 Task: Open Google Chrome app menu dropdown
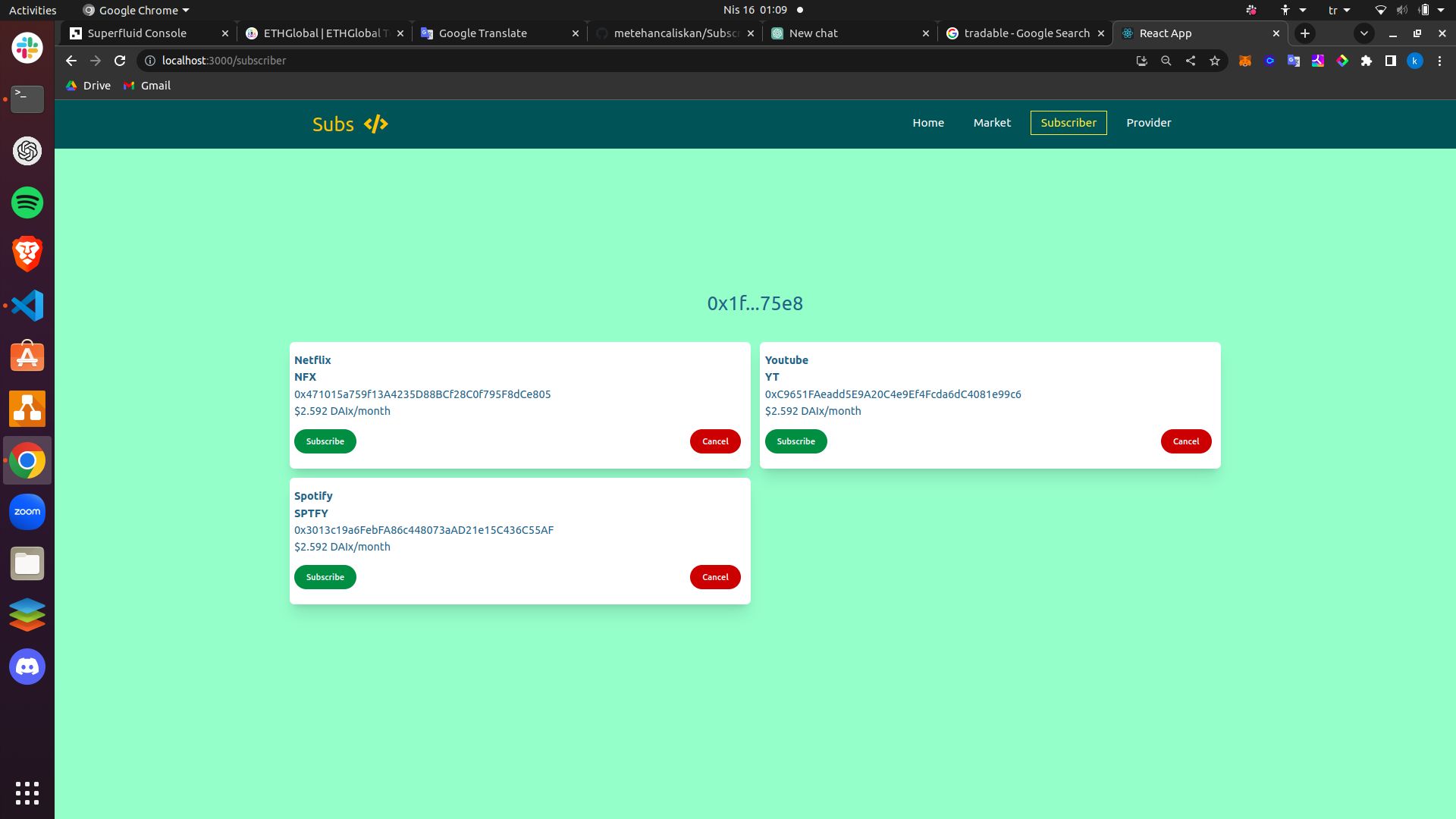136,10
